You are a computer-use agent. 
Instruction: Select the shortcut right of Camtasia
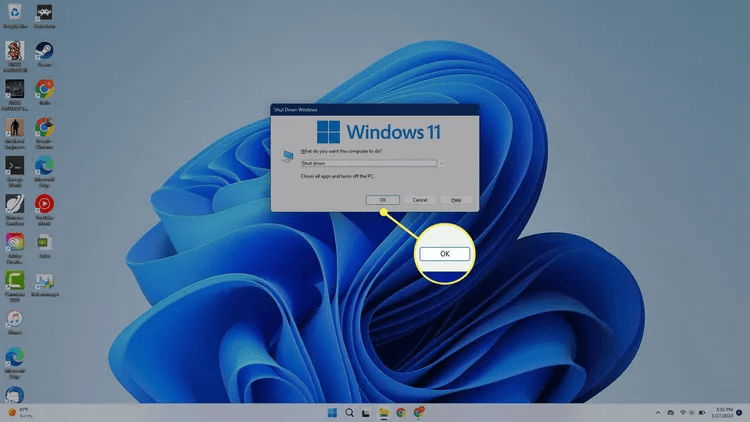[44, 284]
